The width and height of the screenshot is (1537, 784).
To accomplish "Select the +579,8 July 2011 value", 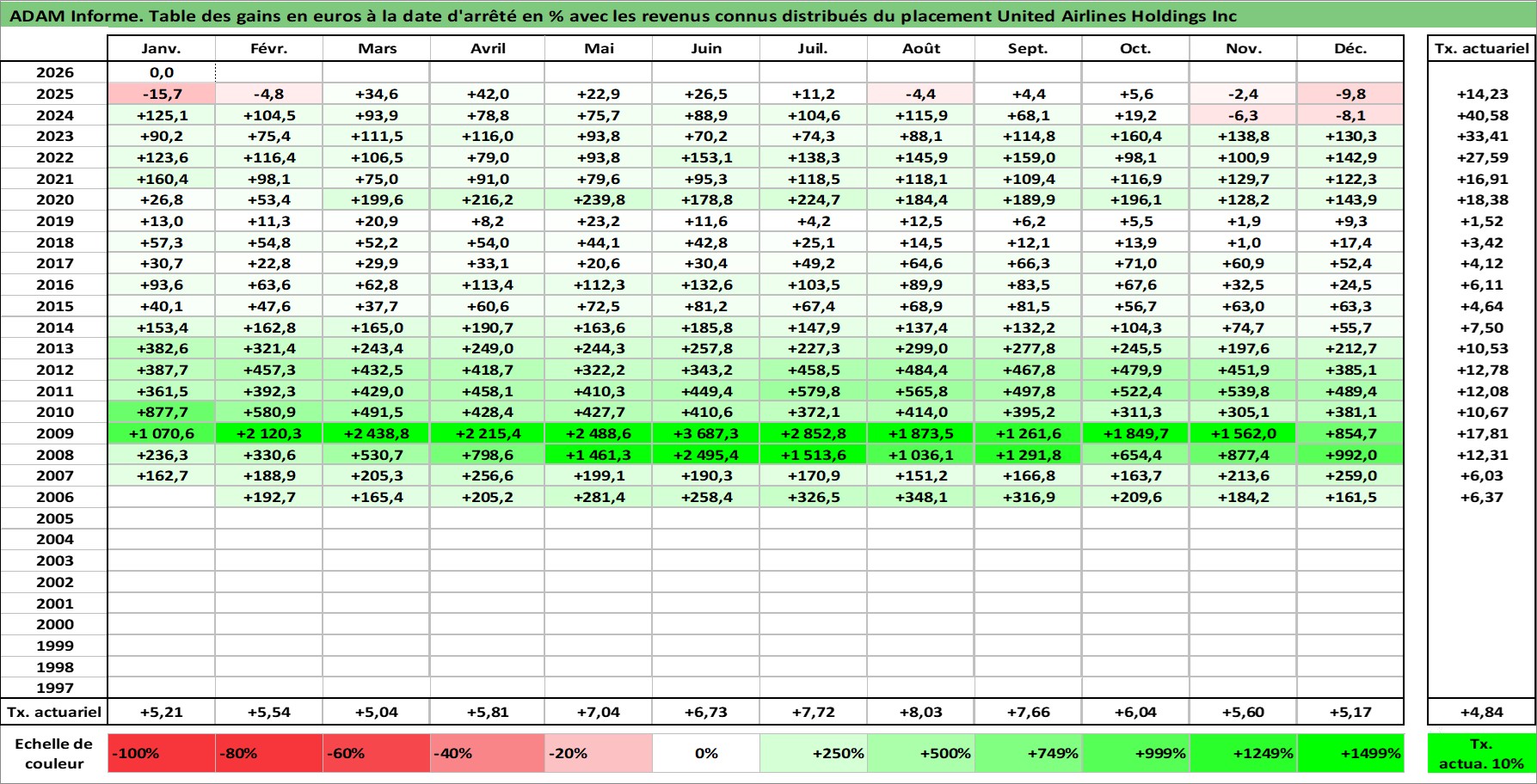I will (x=813, y=391).
